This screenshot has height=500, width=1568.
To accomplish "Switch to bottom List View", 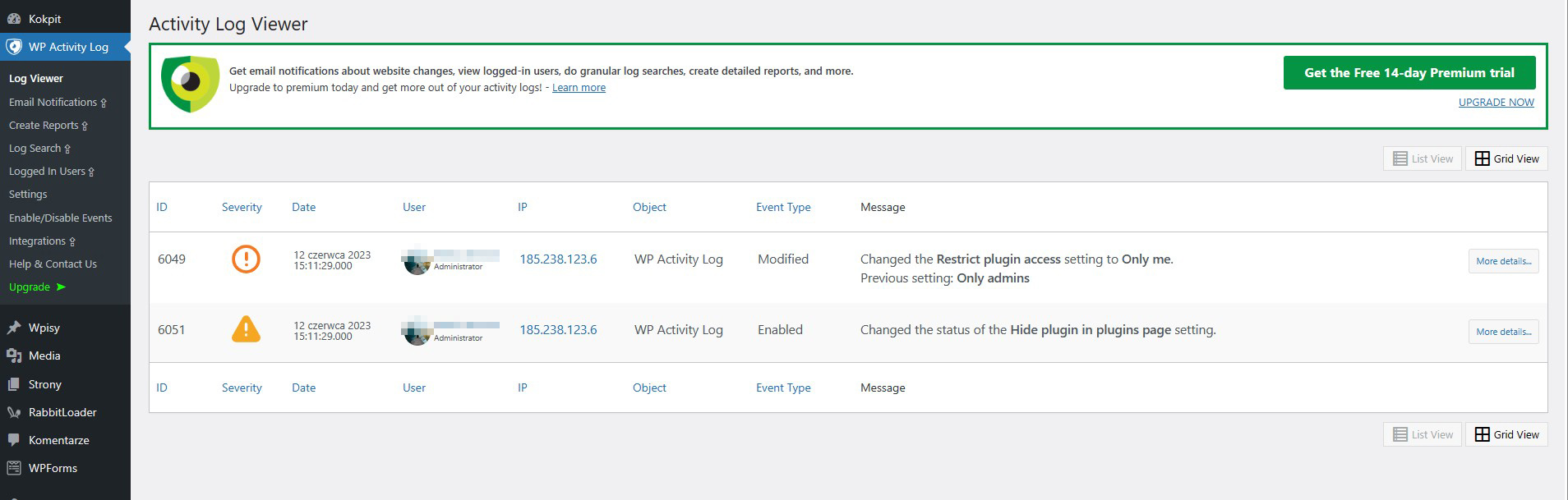I will click(x=1423, y=434).
